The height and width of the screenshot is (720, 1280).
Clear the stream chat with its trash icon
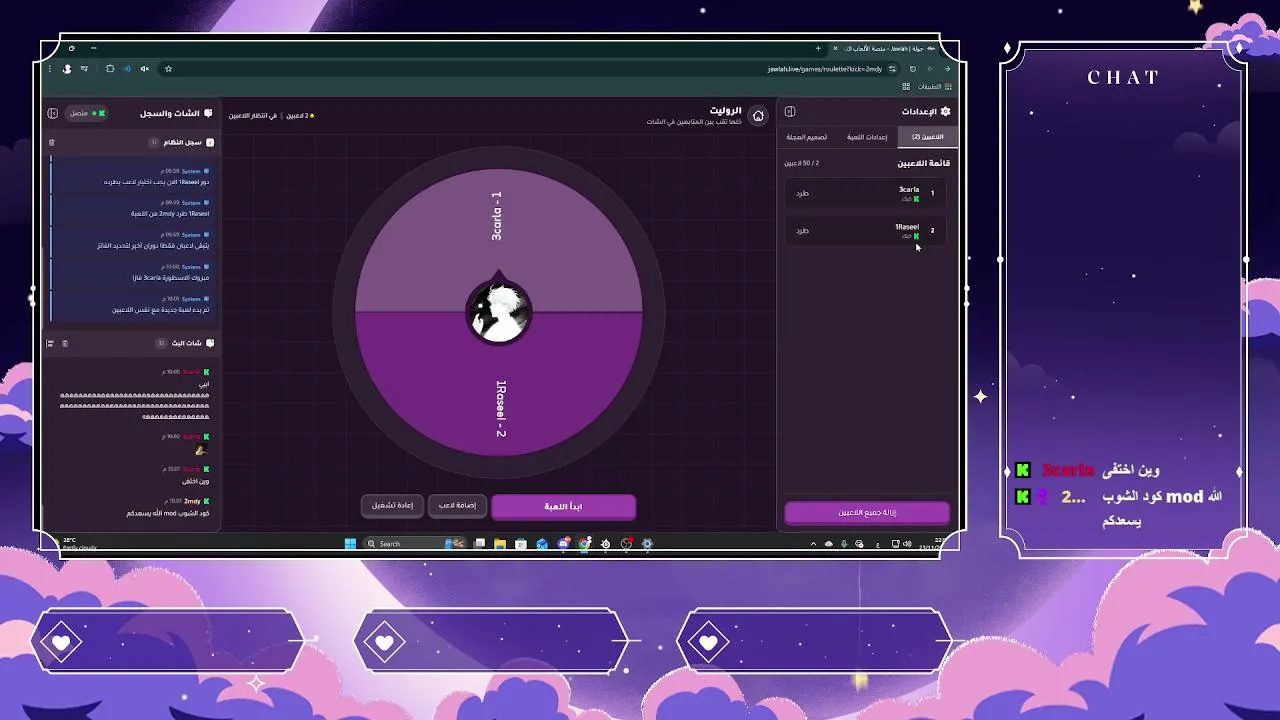tap(65, 343)
